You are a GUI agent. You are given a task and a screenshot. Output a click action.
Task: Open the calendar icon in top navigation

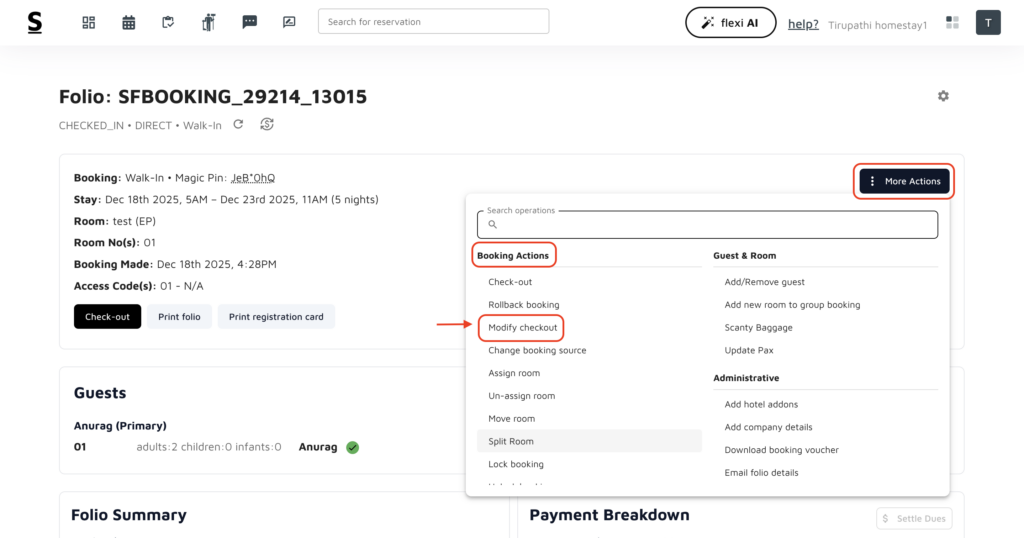[129, 22]
